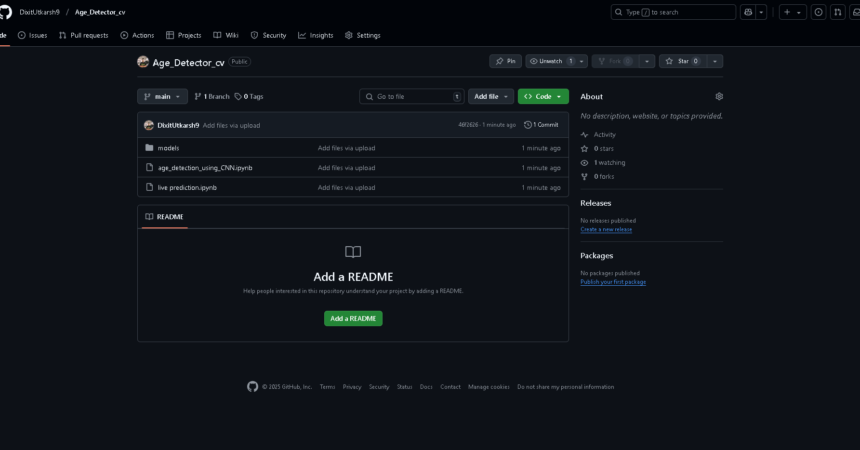Screen dimensions: 860x450
Task: Open the About settings gear icon
Action: point(719,97)
